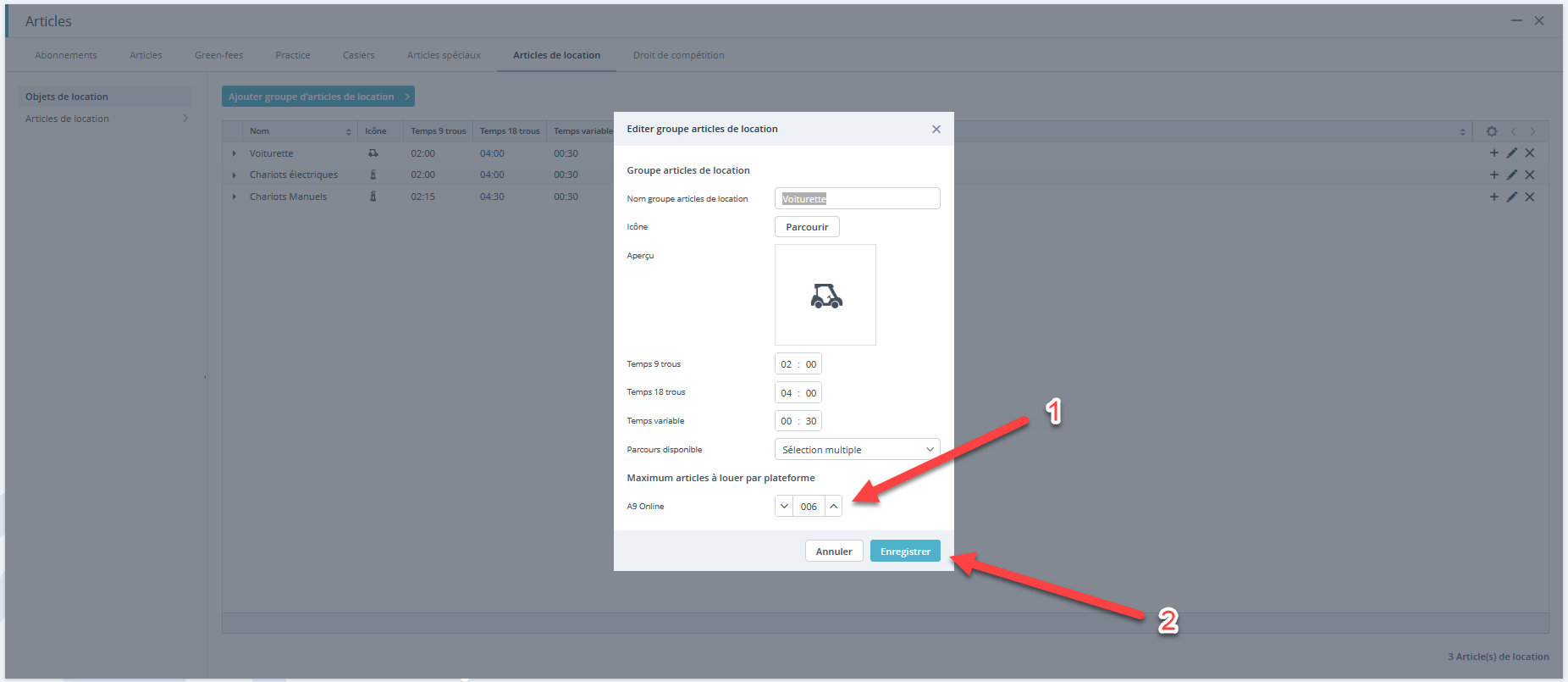Open the Droit de compétition tab
1568x682 pixels.
pyautogui.click(x=678, y=55)
